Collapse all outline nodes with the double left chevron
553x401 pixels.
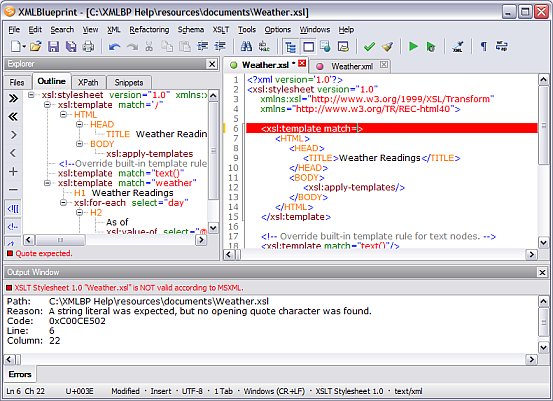13,116
